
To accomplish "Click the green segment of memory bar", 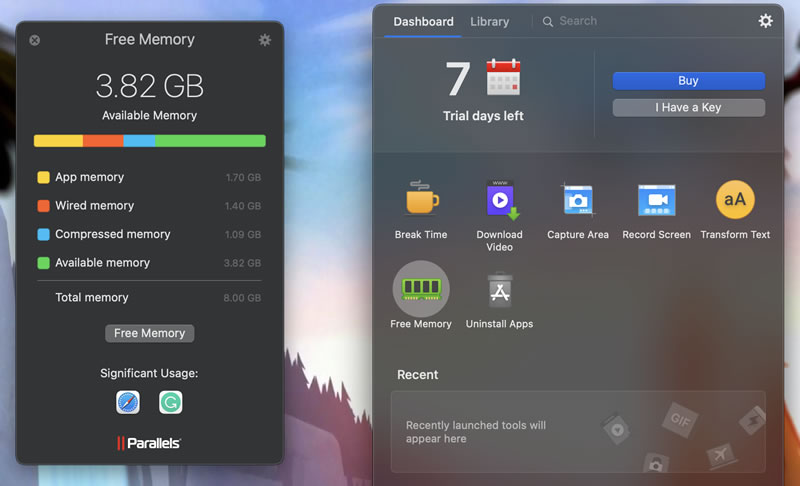I will point(210,141).
